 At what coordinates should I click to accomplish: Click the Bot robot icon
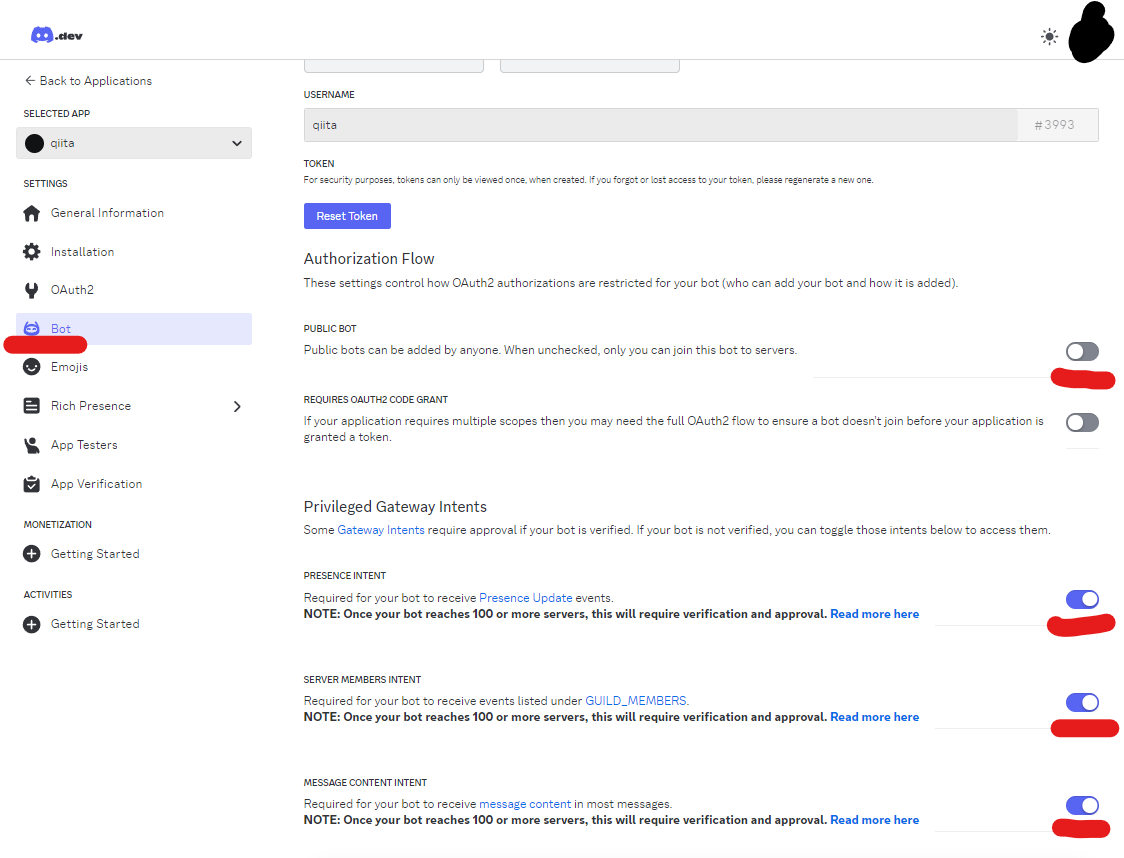[32, 328]
